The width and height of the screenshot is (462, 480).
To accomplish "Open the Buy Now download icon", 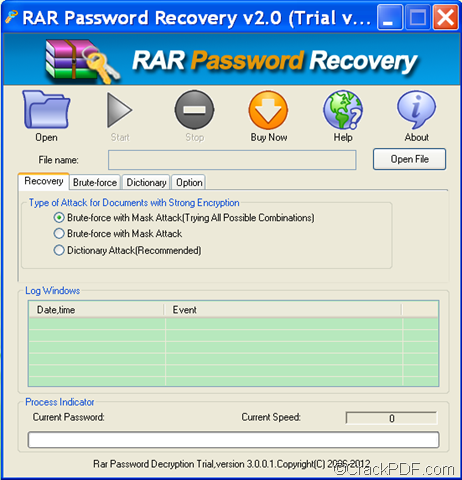I will 268,110.
